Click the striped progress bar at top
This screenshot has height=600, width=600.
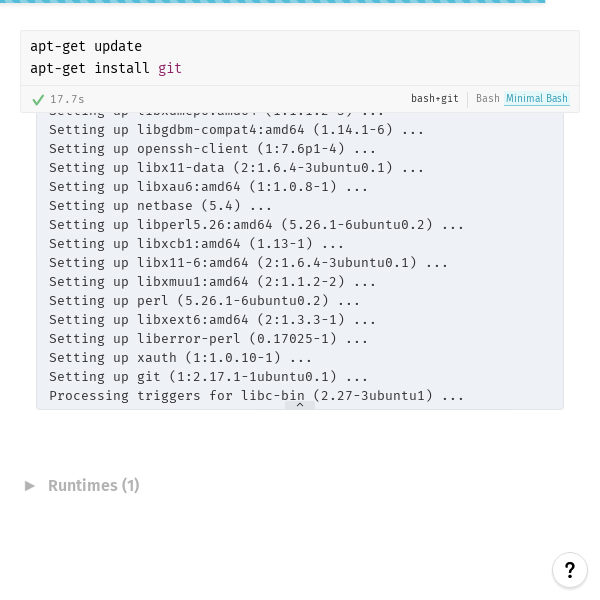point(272,2)
